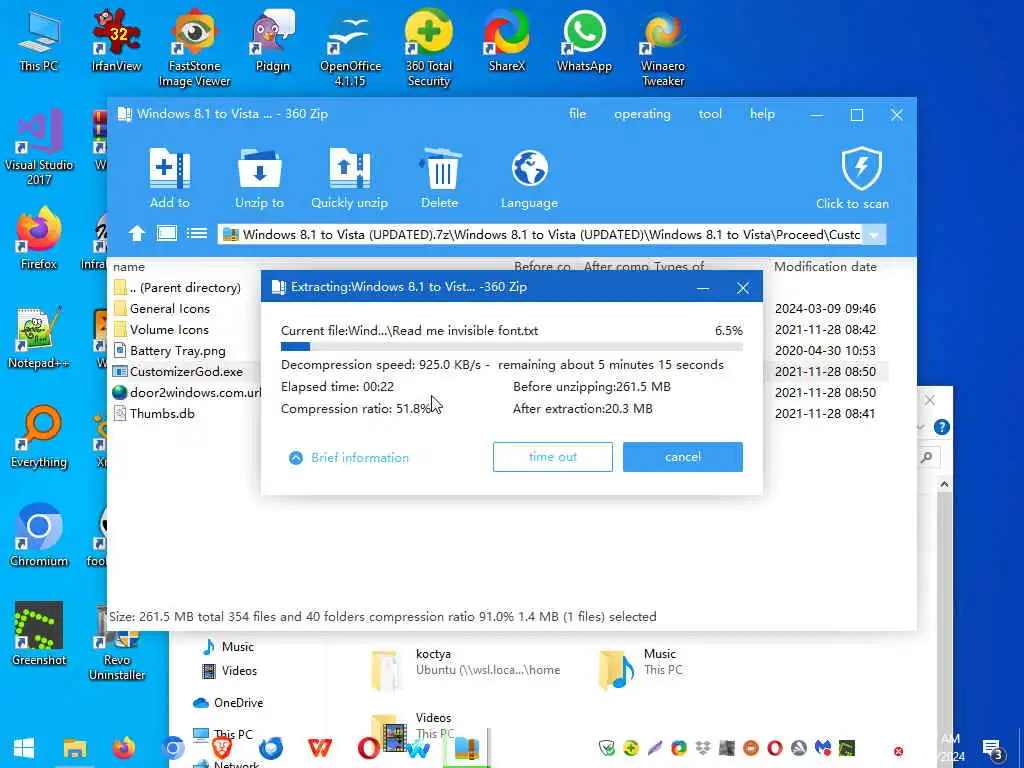This screenshot has height=768, width=1024.
Task: Open Notepad++ desktop shortcut
Action: point(39,338)
